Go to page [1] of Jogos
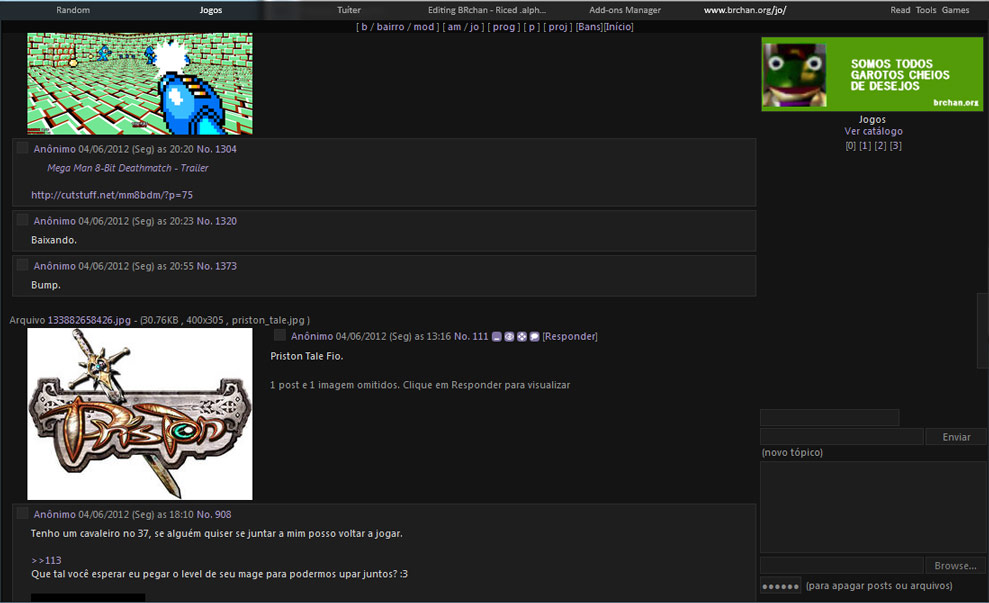 865,146
